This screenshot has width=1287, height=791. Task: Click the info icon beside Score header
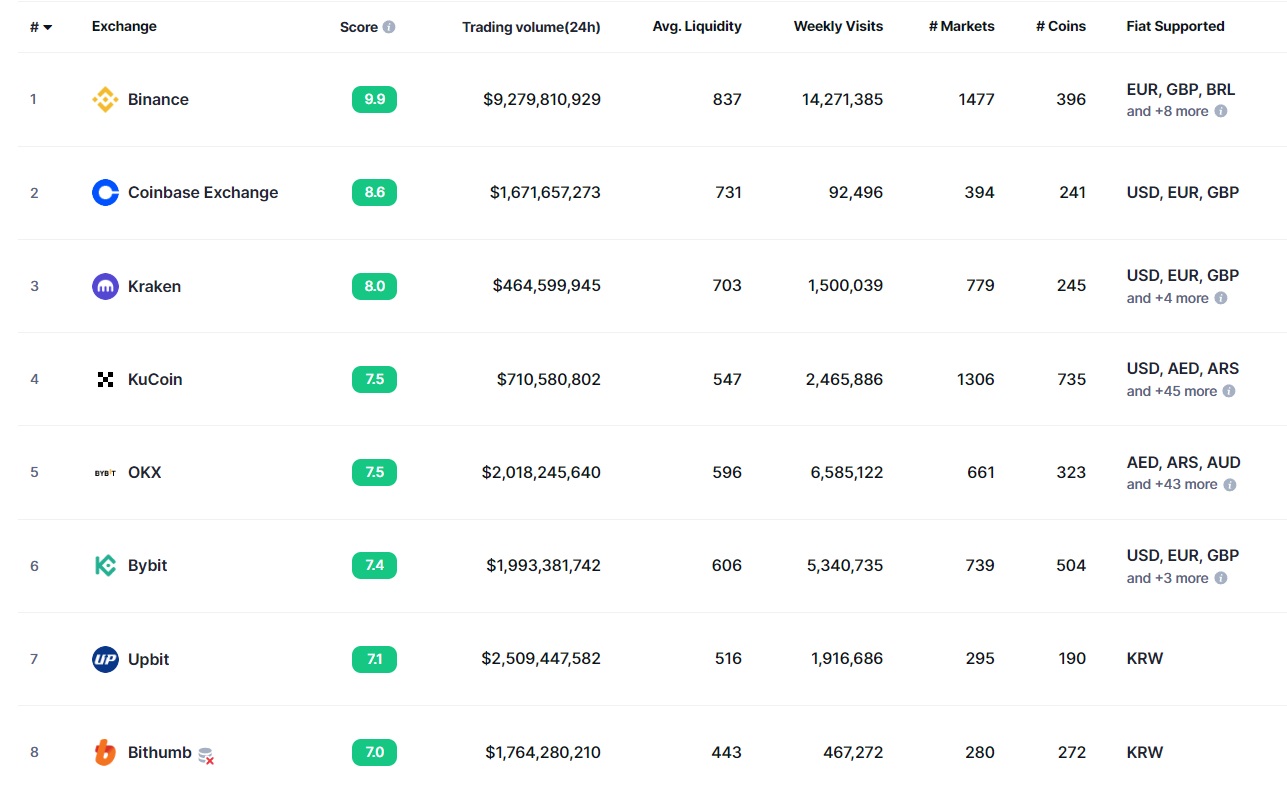(x=389, y=27)
